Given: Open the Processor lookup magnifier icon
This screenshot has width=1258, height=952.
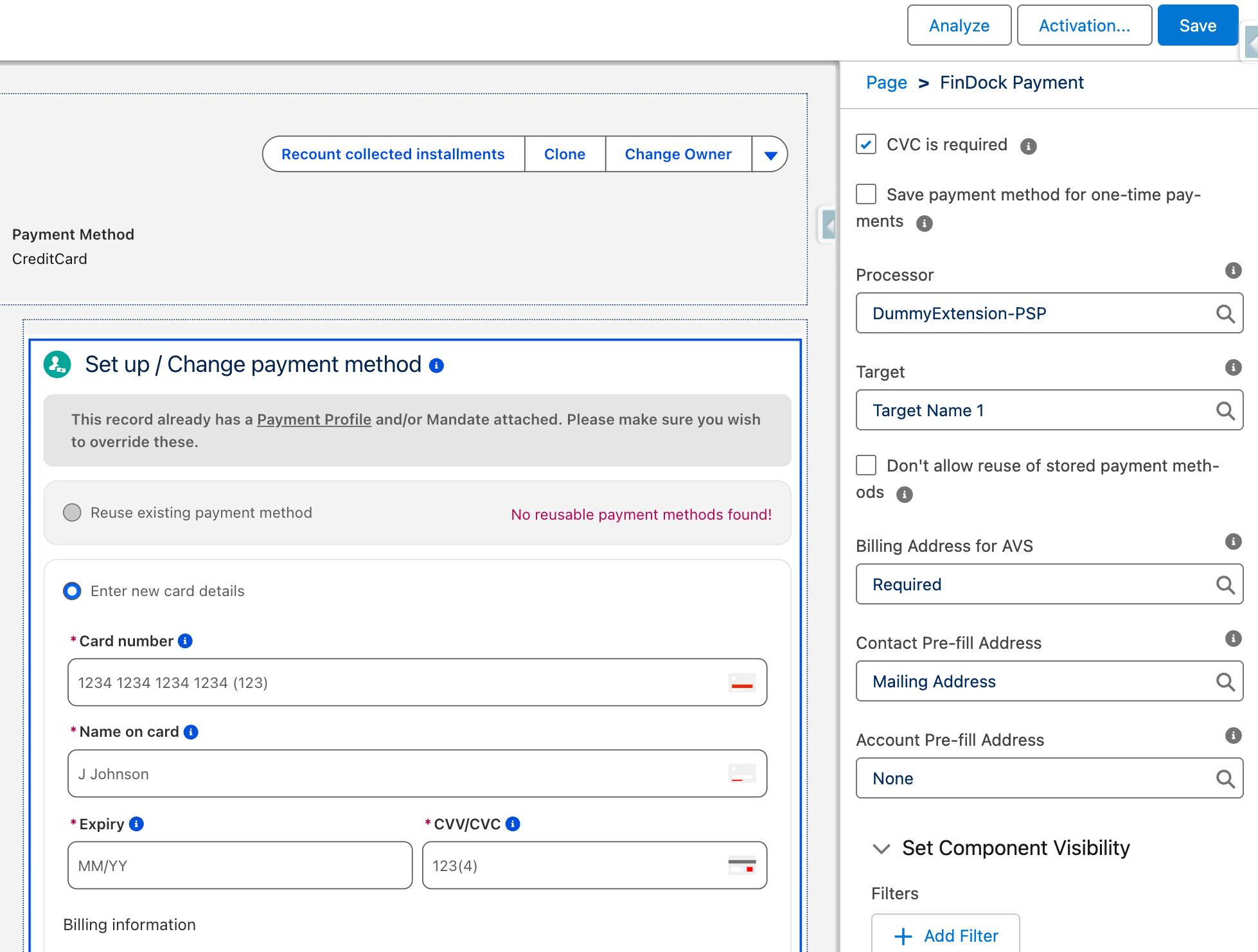Looking at the screenshot, I should tap(1225, 313).
